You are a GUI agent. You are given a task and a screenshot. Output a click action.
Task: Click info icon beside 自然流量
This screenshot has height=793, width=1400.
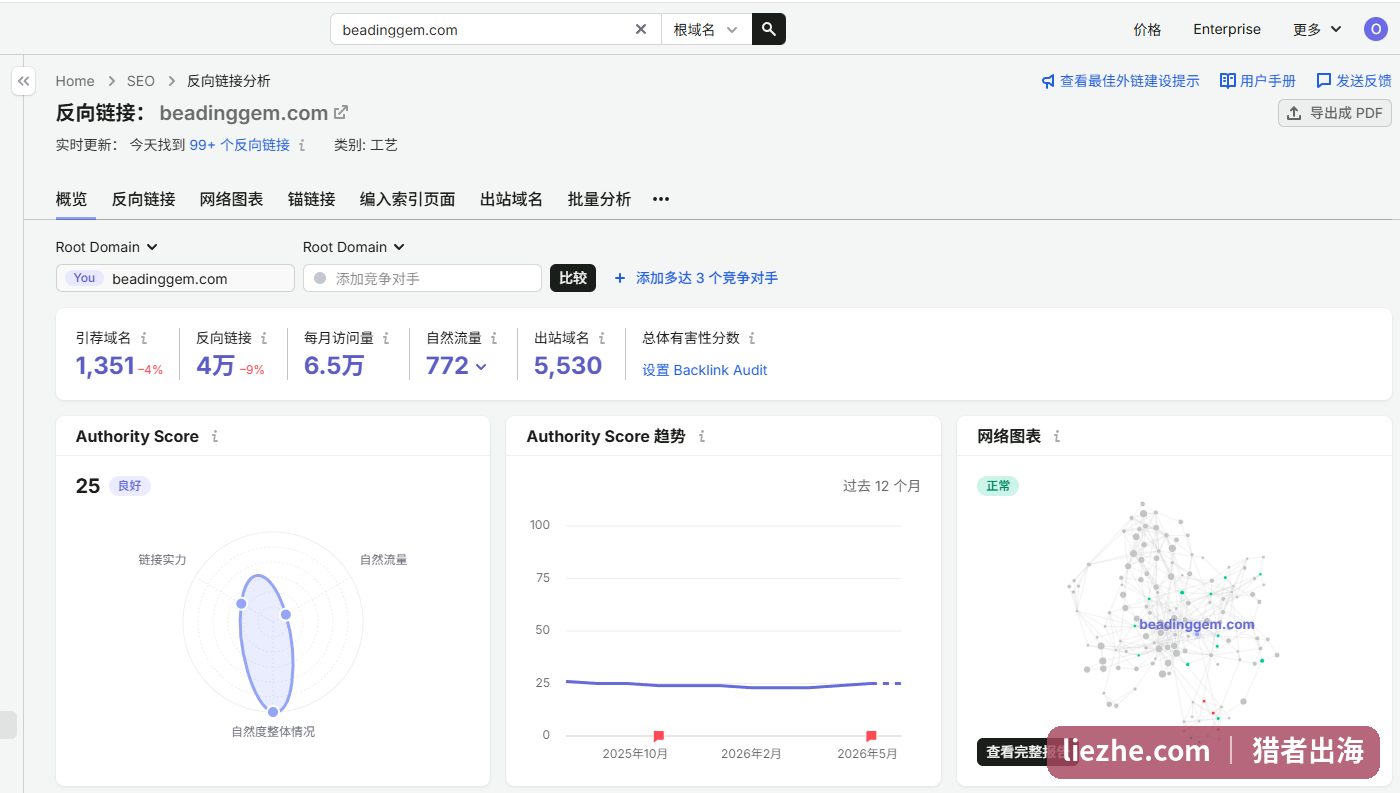494,338
